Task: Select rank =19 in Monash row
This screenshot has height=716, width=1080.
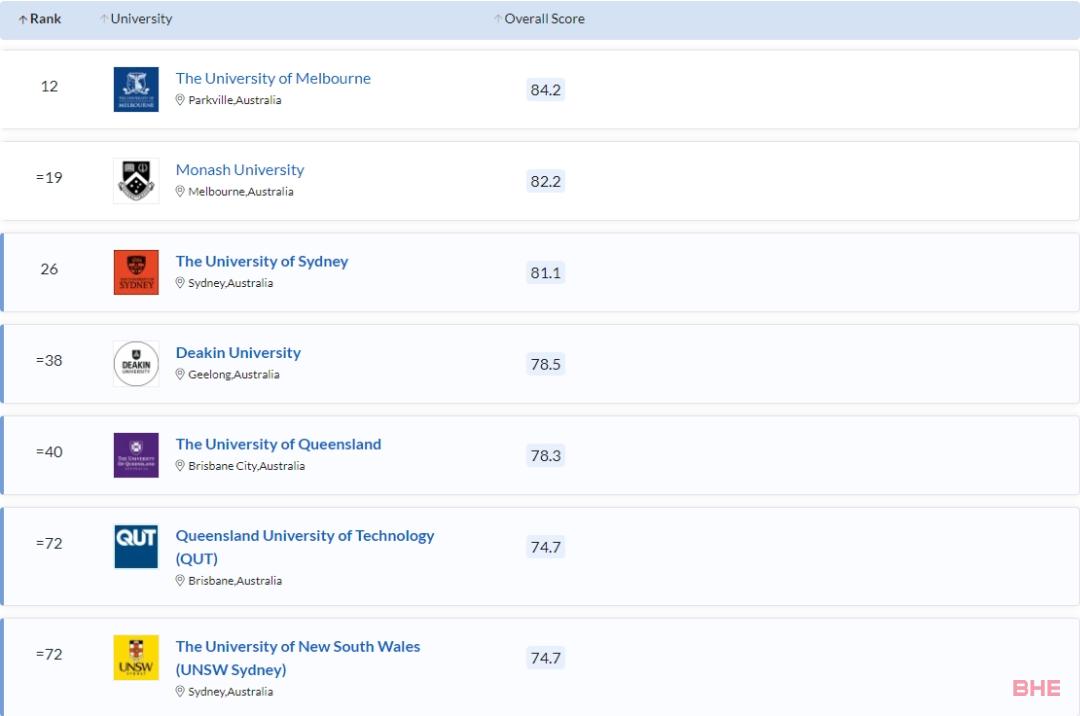Action: click(x=49, y=178)
